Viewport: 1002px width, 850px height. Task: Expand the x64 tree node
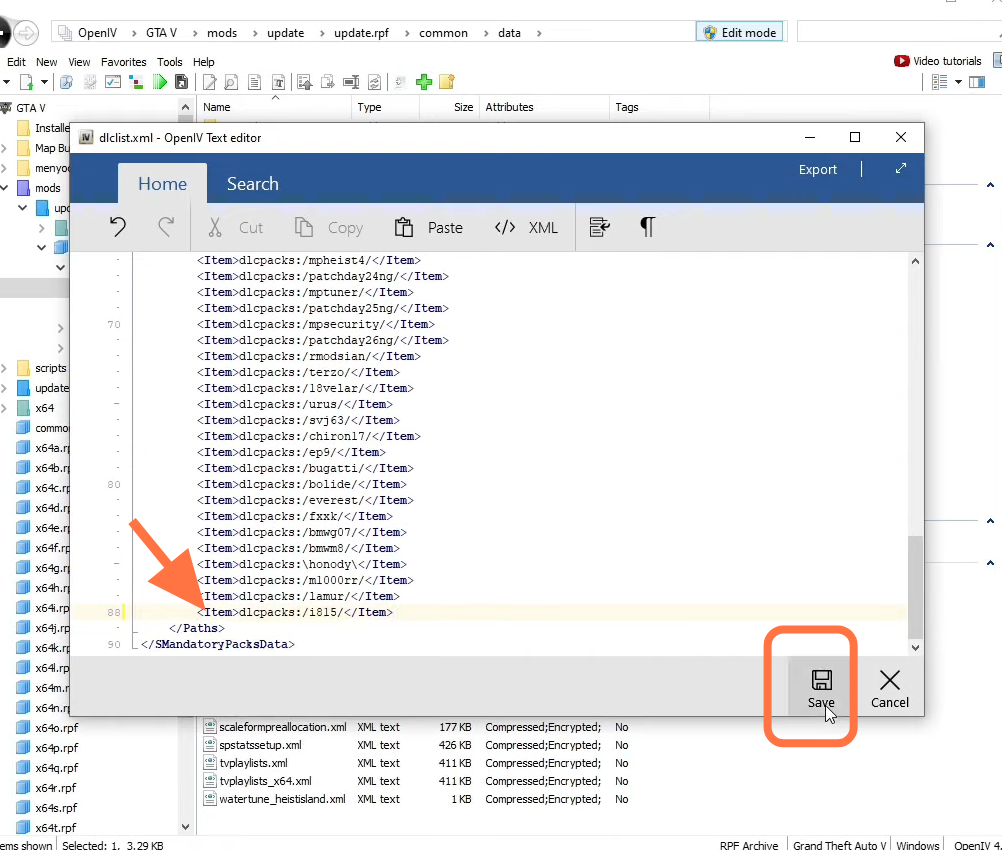click(4, 408)
